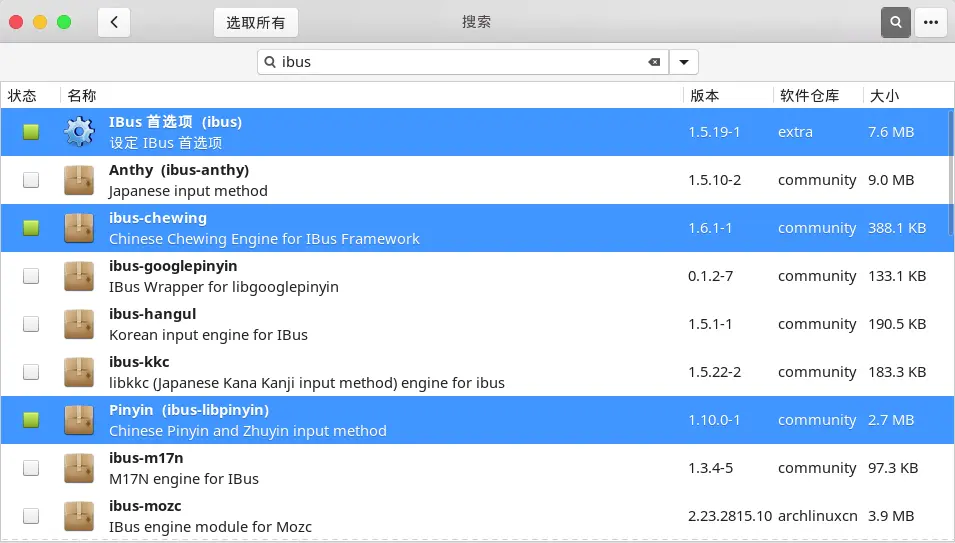Image resolution: width=955 pixels, height=543 pixels.
Task: Sort by the 状态 column header
Action: click(x=30, y=96)
